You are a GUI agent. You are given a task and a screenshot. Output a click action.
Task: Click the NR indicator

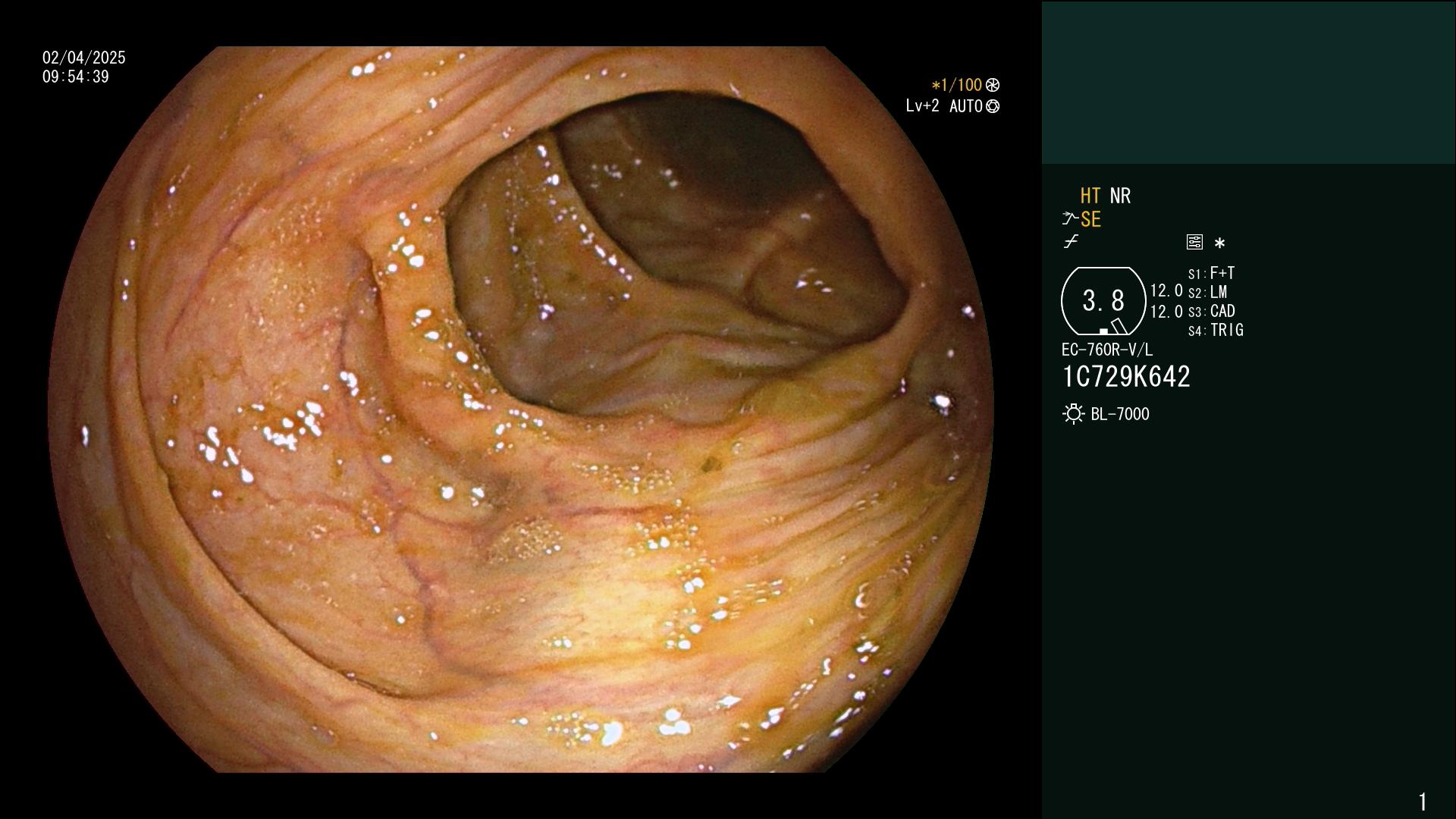1120,196
